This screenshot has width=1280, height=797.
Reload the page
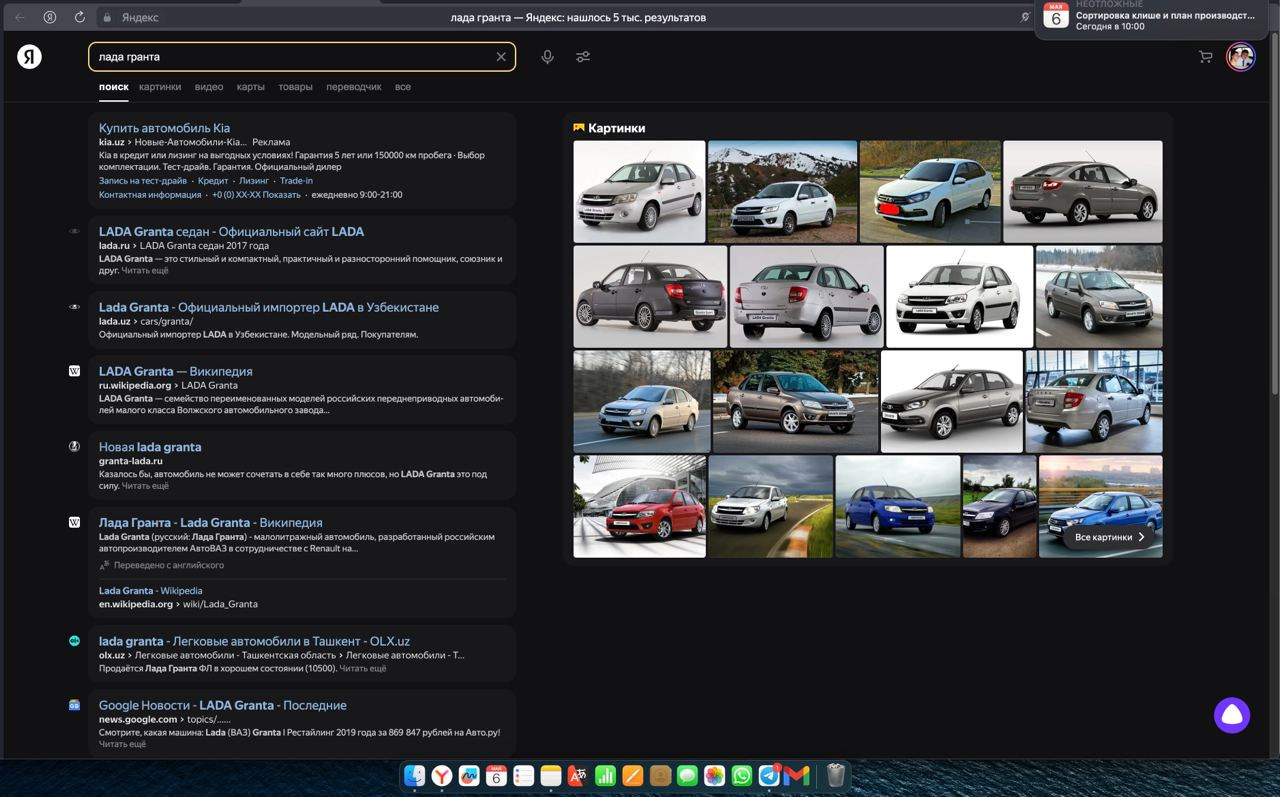pyautogui.click(x=80, y=17)
